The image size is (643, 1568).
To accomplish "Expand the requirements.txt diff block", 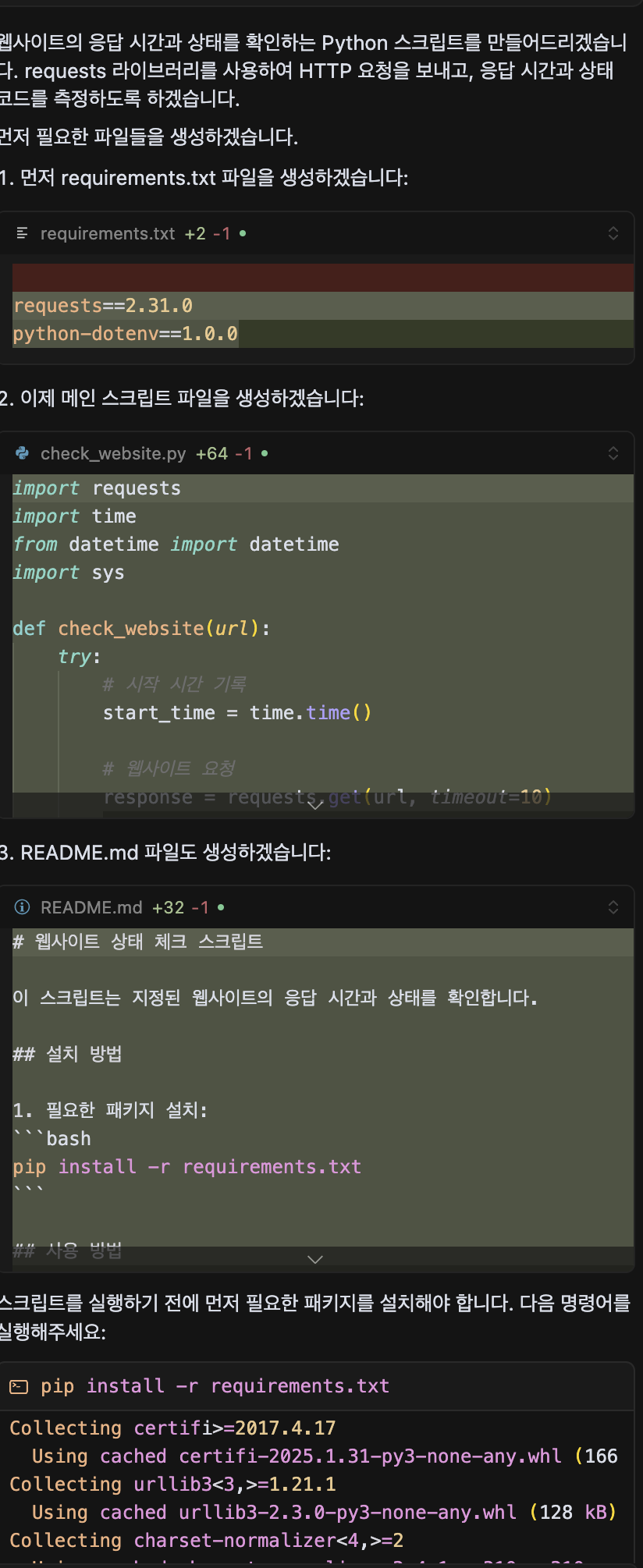I will pos(613,233).
